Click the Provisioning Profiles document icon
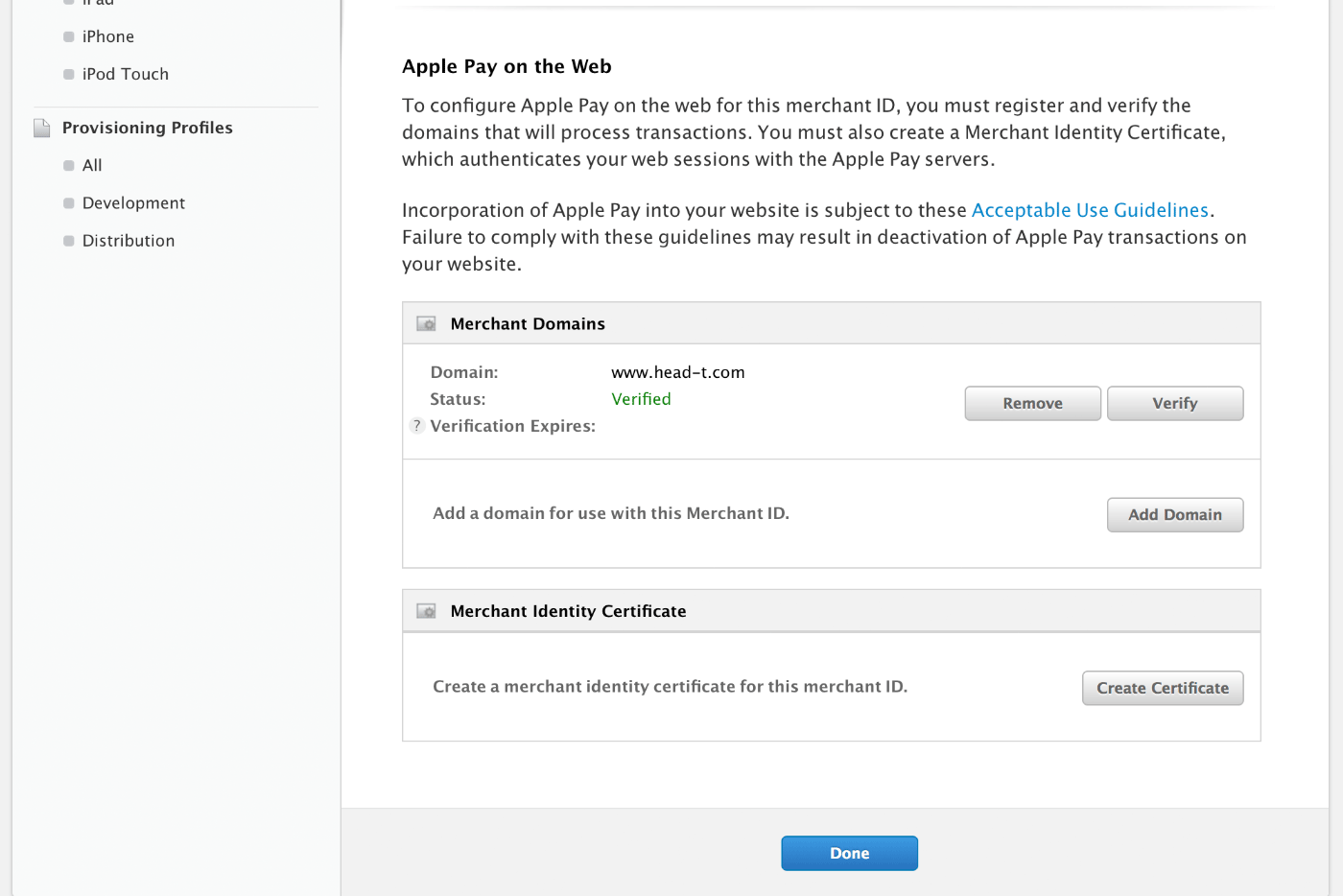This screenshot has height=896, width=1343. point(42,128)
